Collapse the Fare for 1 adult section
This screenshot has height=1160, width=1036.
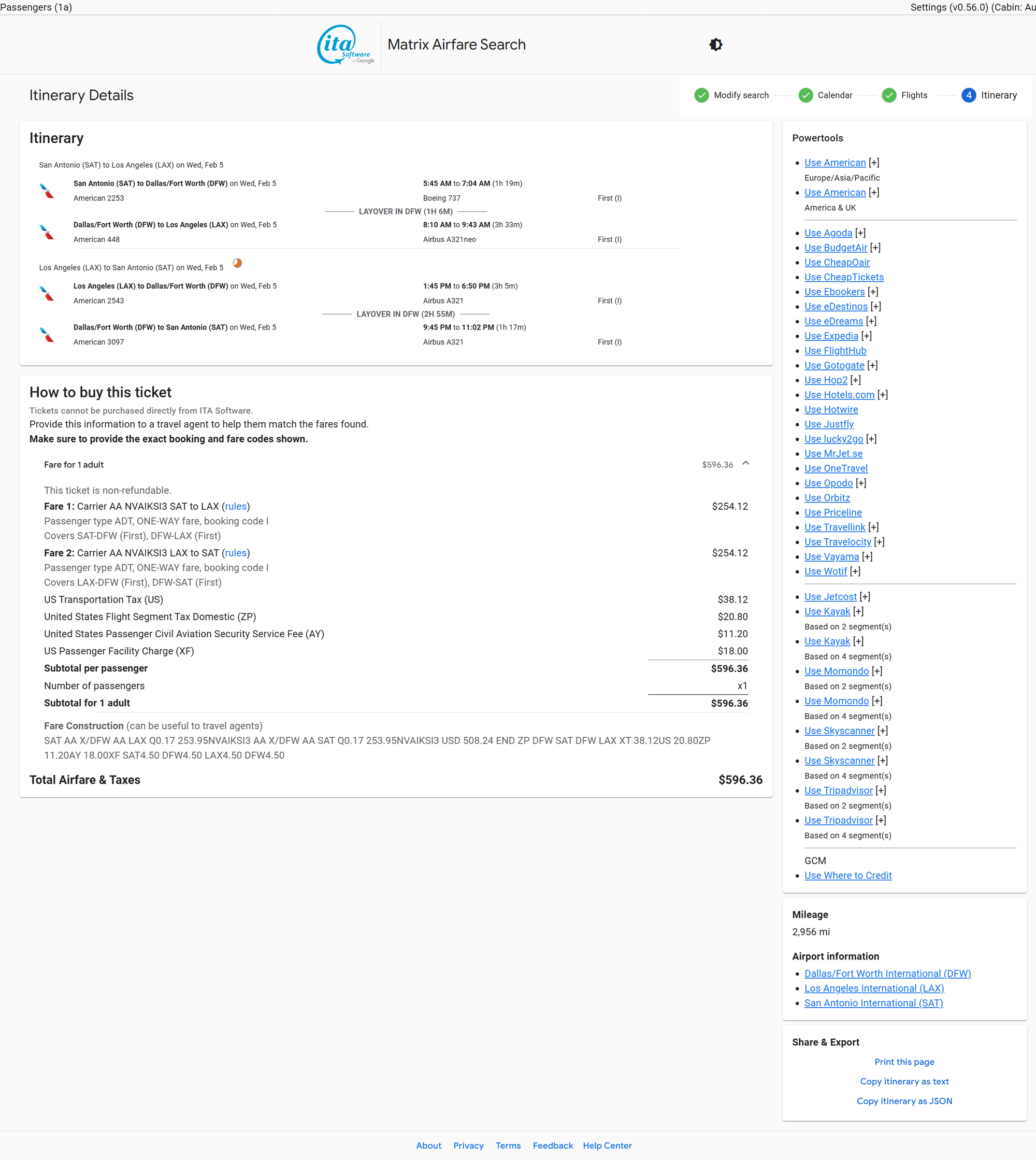click(746, 464)
